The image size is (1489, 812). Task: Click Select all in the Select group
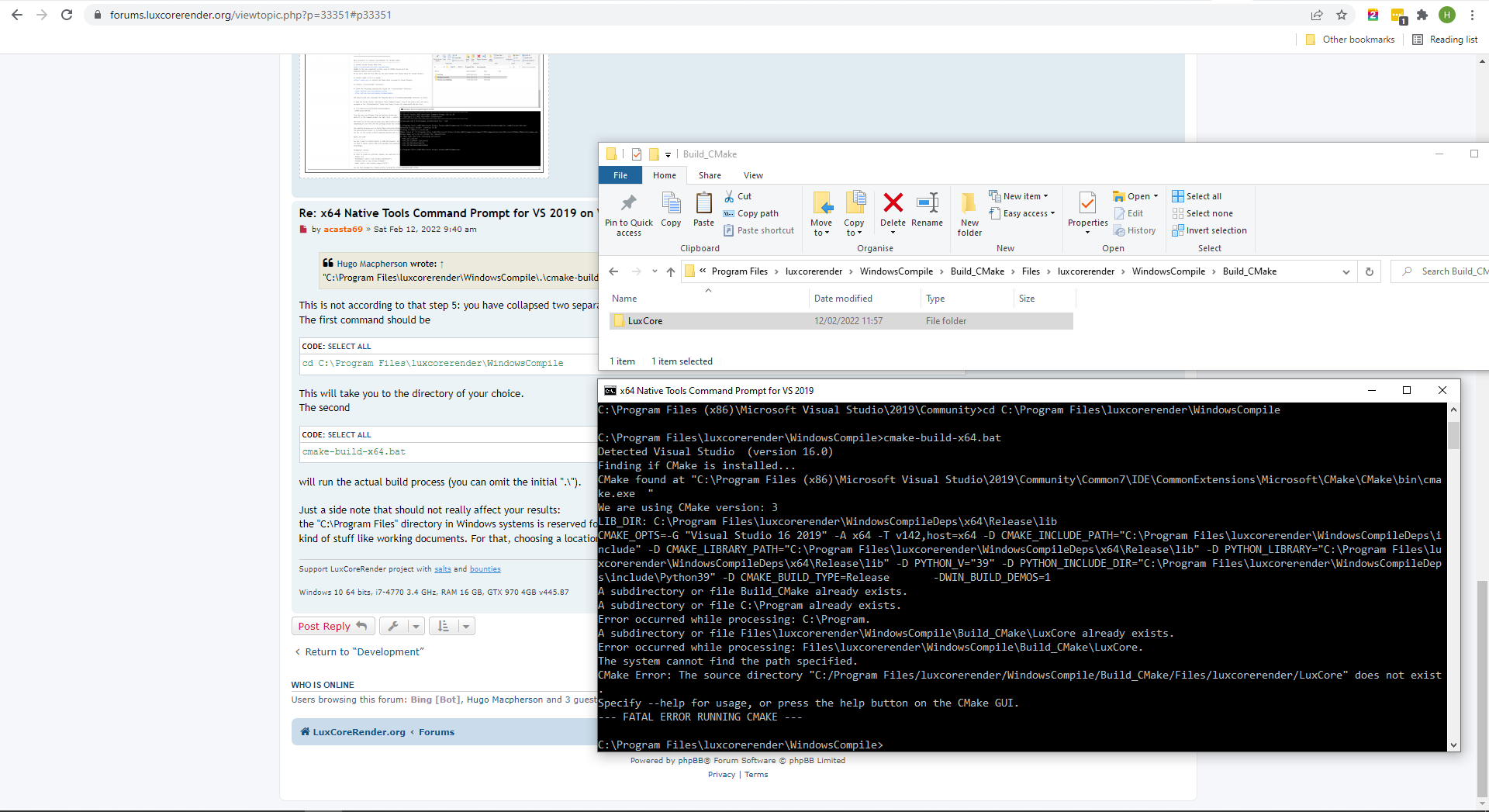coord(1204,196)
